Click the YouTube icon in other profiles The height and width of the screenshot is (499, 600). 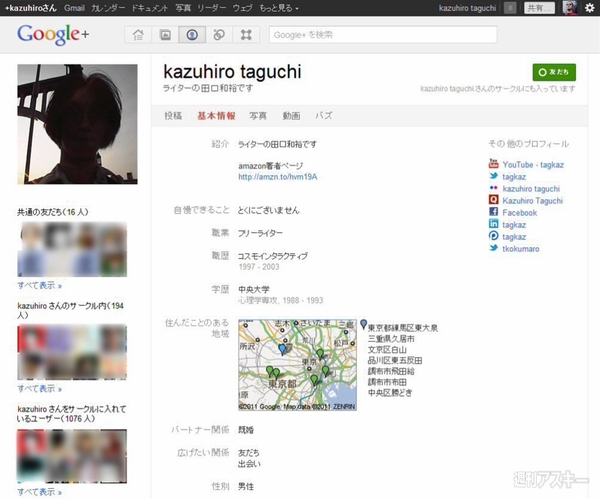tap(494, 164)
